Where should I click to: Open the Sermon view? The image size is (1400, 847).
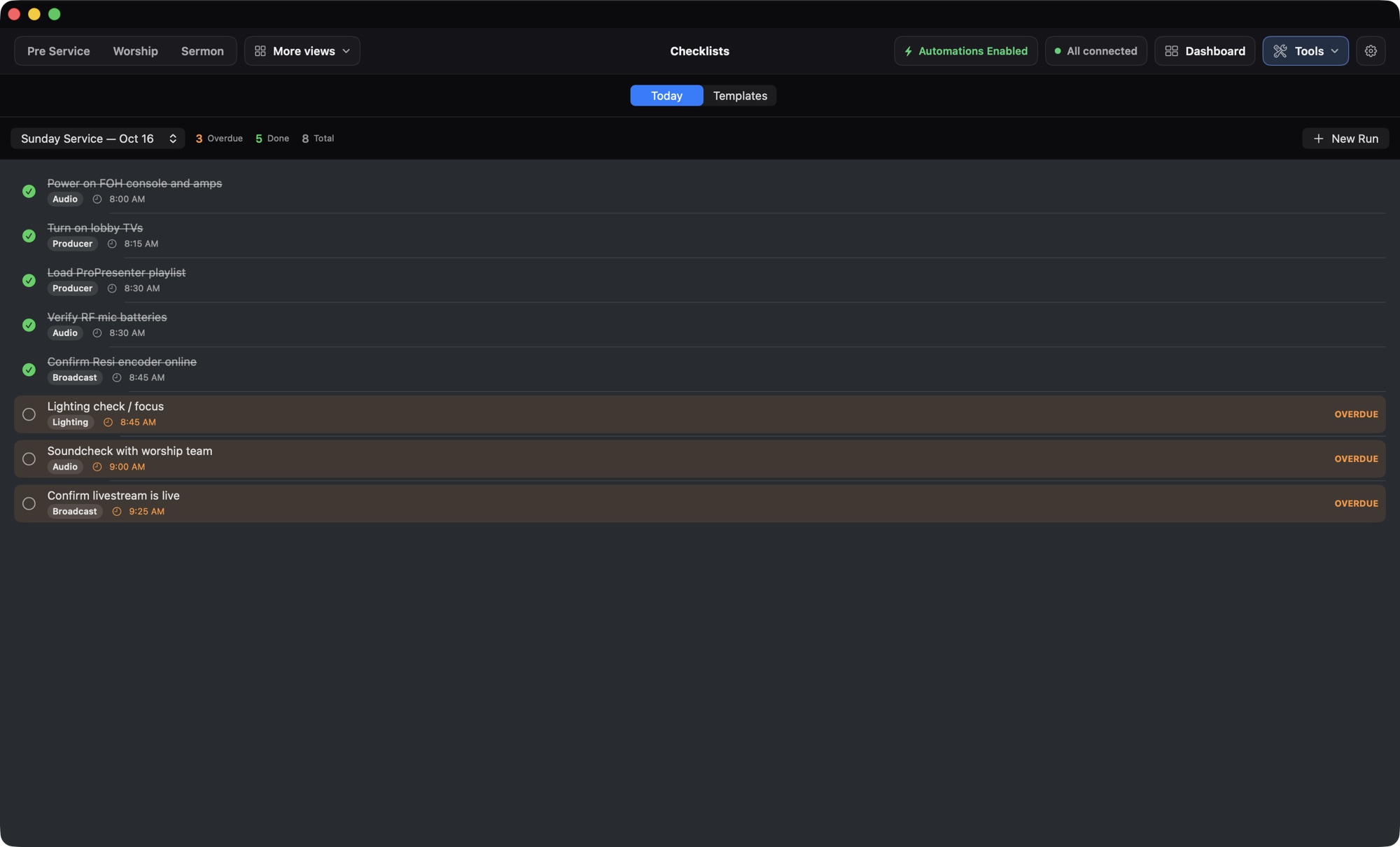pyautogui.click(x=202, y=51)
